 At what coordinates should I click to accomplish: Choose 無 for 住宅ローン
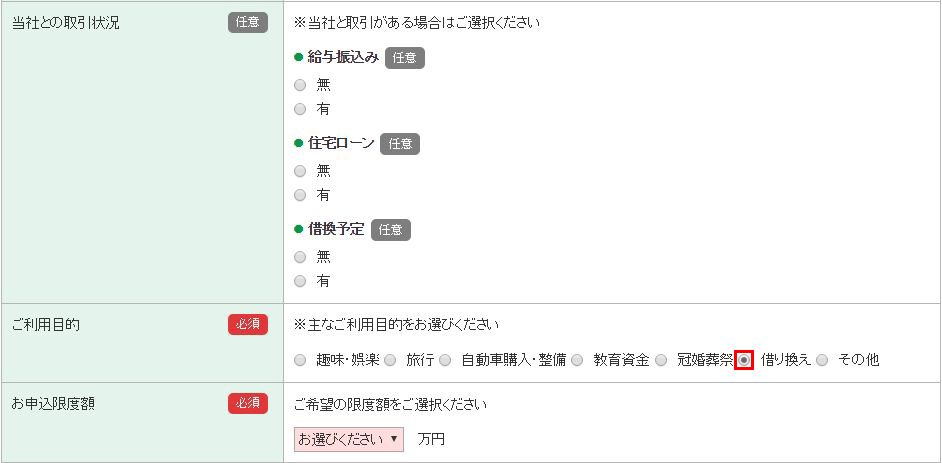[300, 171]
